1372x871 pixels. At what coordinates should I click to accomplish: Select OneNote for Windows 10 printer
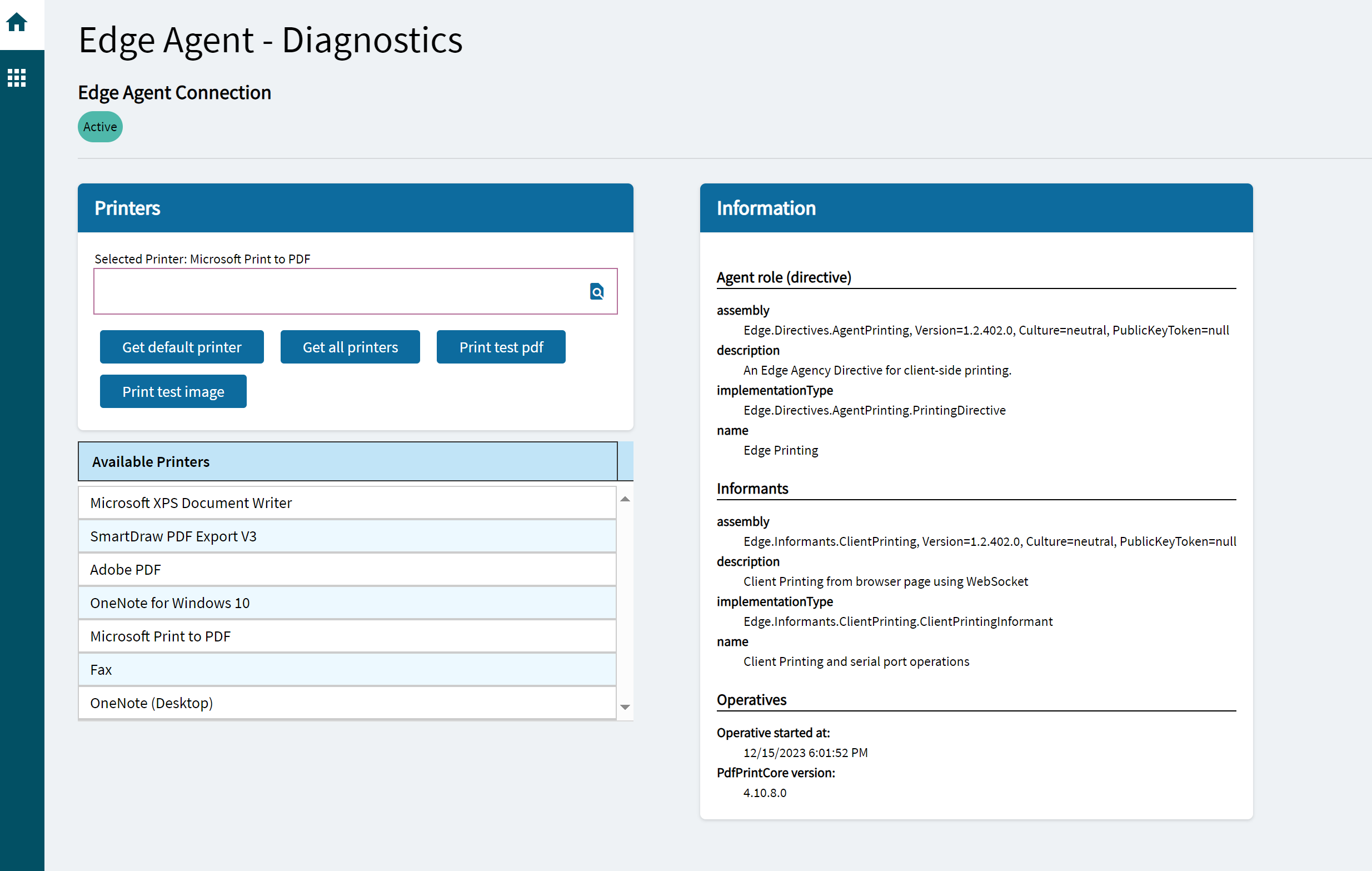[347, 603]
